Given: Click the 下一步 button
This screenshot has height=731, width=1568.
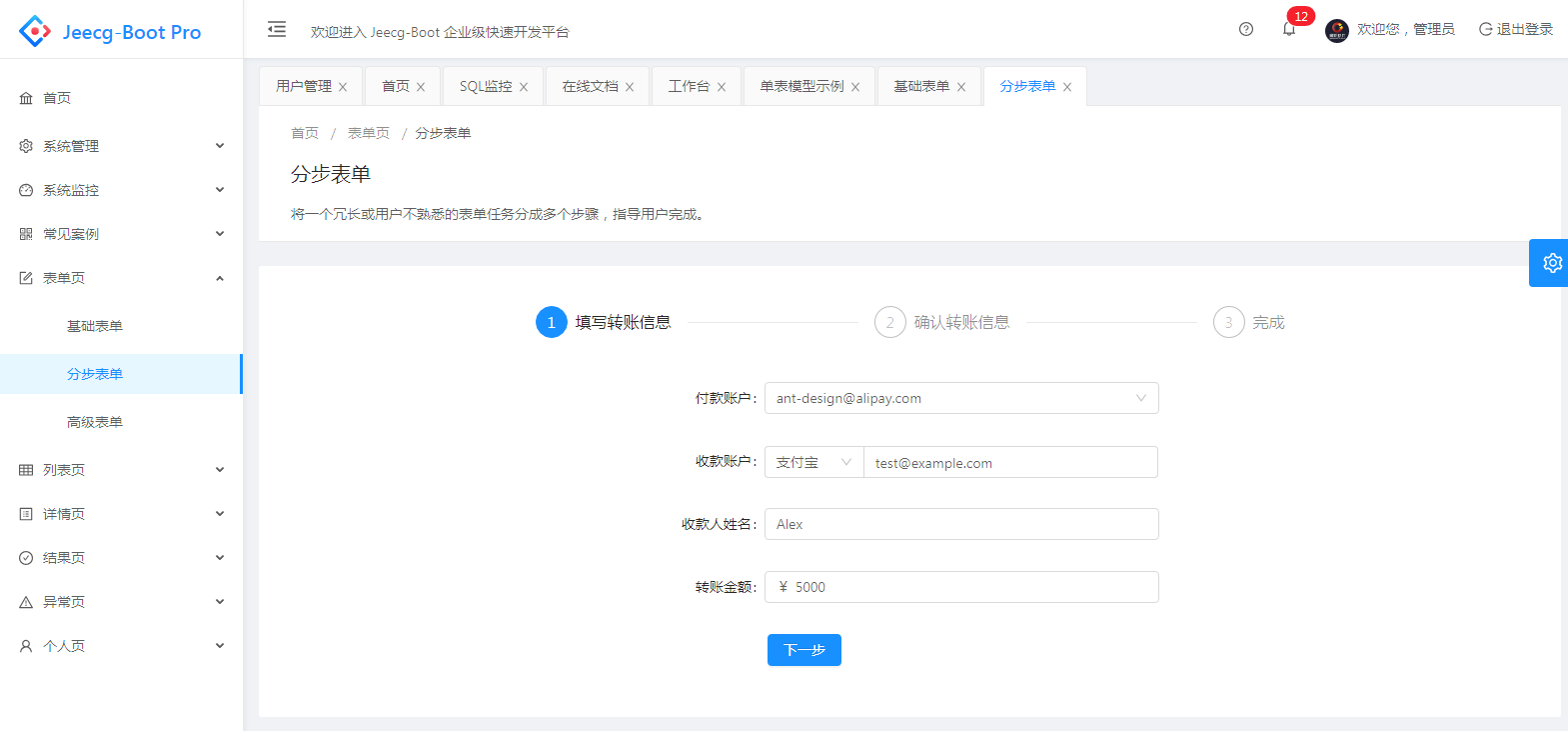Looking at the screenshot, I should coord(804,650).
